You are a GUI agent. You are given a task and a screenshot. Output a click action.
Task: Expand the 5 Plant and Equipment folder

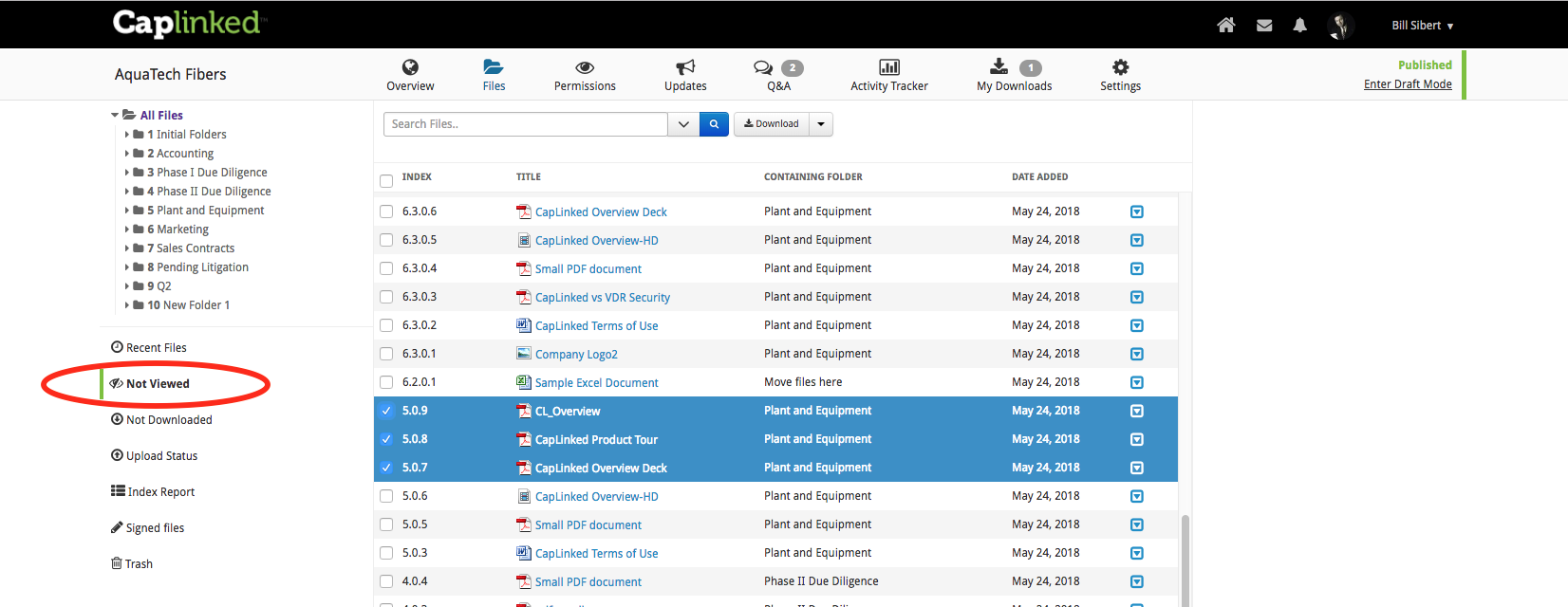pos(127,211)
